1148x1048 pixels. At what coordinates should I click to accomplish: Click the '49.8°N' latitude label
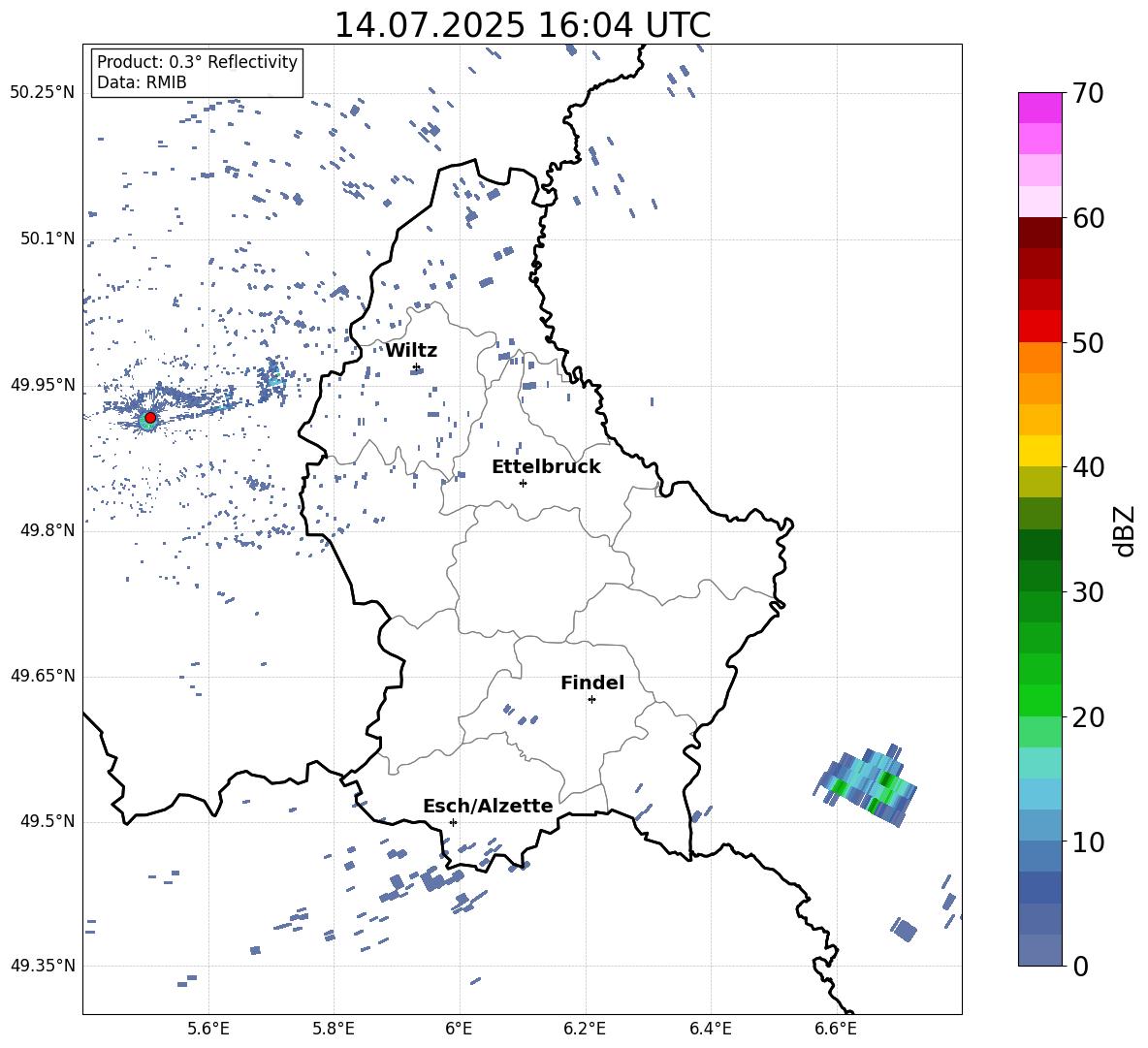click(48, 530)
